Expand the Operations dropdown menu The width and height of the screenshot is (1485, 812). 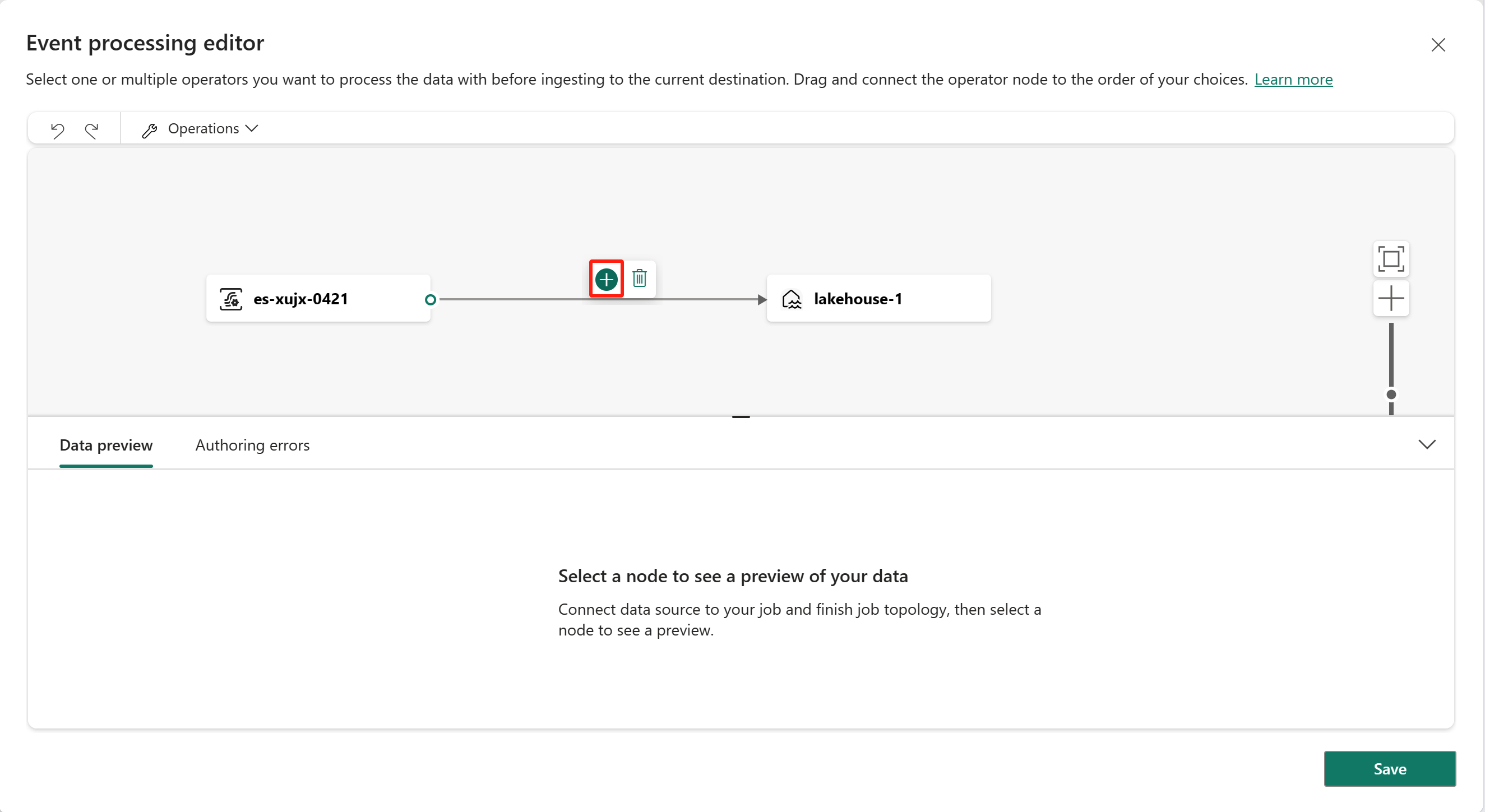coord(205,128)
